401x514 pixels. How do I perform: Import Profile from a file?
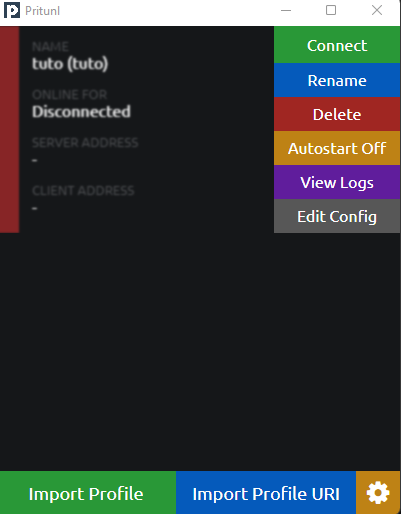pos(88,493)
